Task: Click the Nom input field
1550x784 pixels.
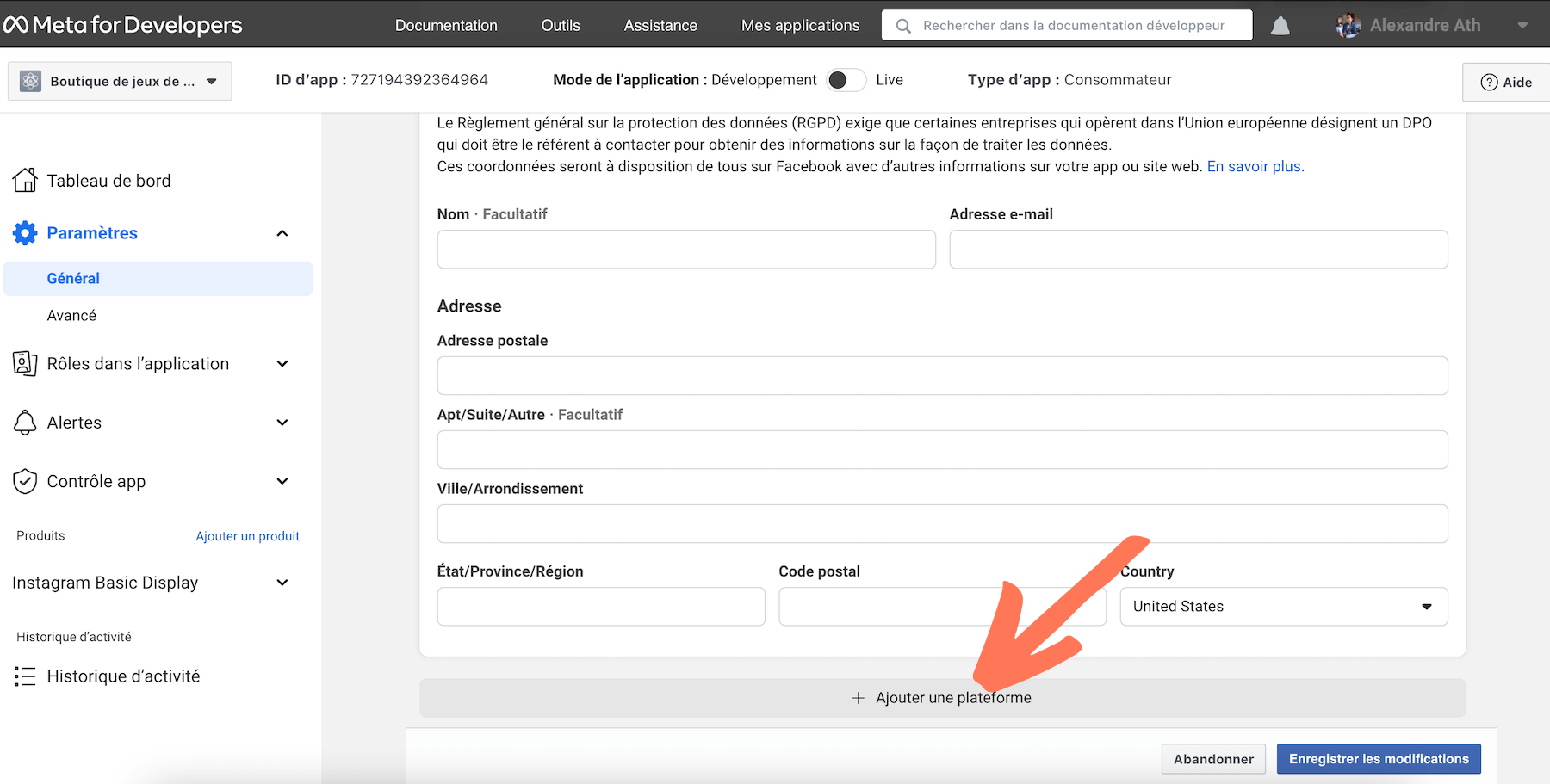Action: click(x=686, y=250)
